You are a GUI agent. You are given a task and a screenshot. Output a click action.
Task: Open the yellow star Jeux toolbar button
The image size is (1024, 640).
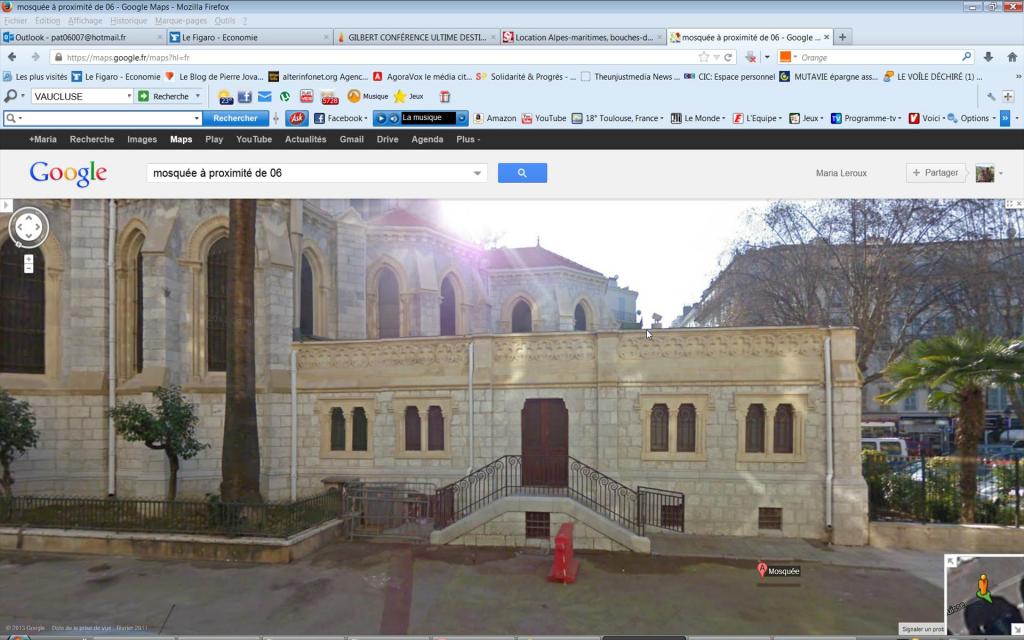click(x=409, y=97)
